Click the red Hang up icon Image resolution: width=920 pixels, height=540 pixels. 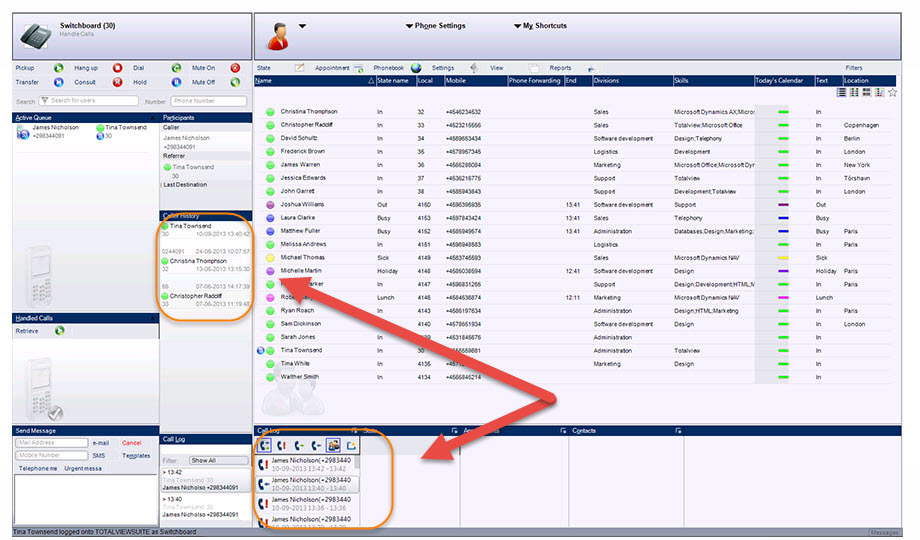click(117, 68)
